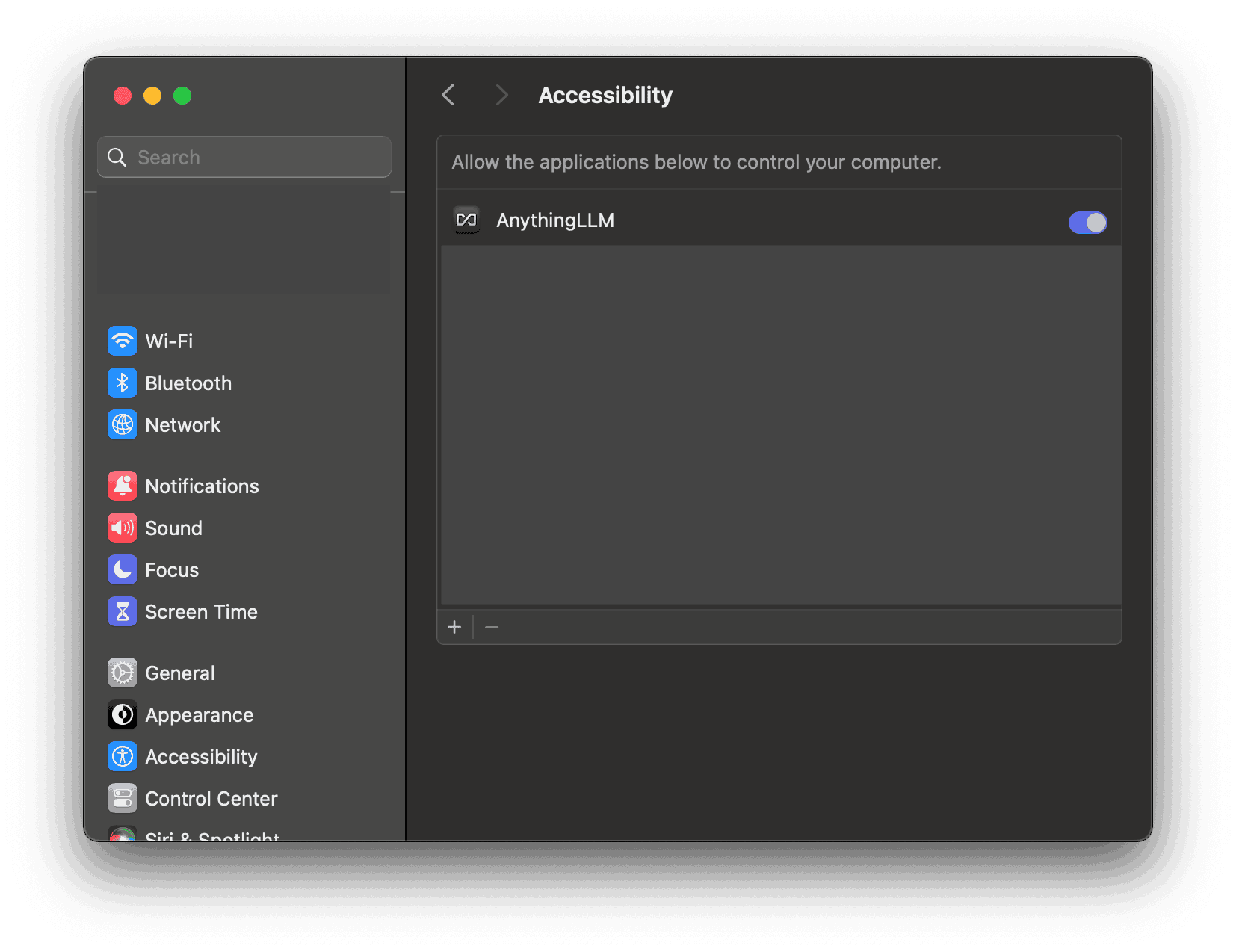Open Focus settings
This screenshot has height=952, width=1236.
coord(172,569)
